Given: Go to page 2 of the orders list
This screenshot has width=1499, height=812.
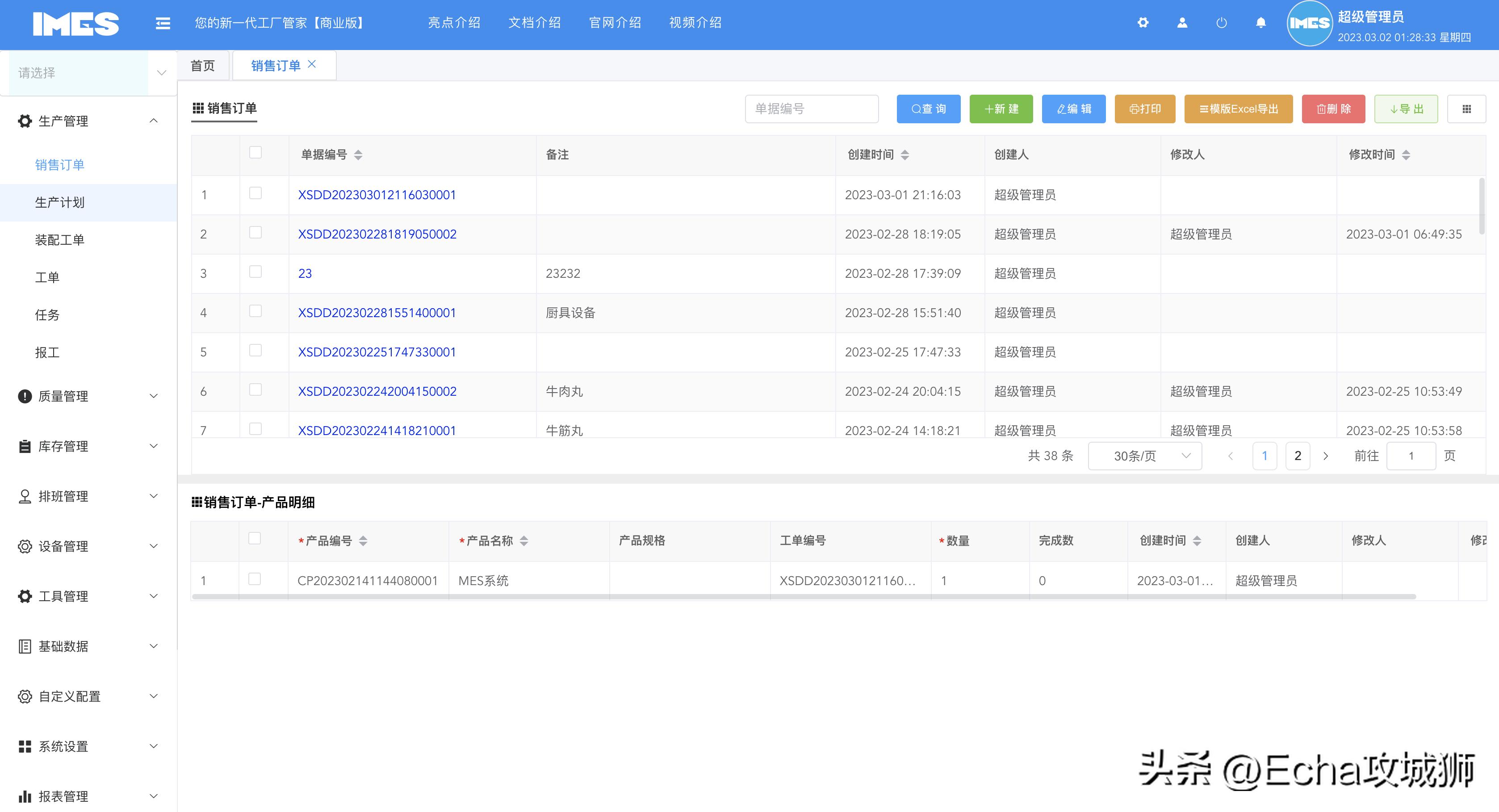Looking at the screenshot, I should tap(1298, 456).
